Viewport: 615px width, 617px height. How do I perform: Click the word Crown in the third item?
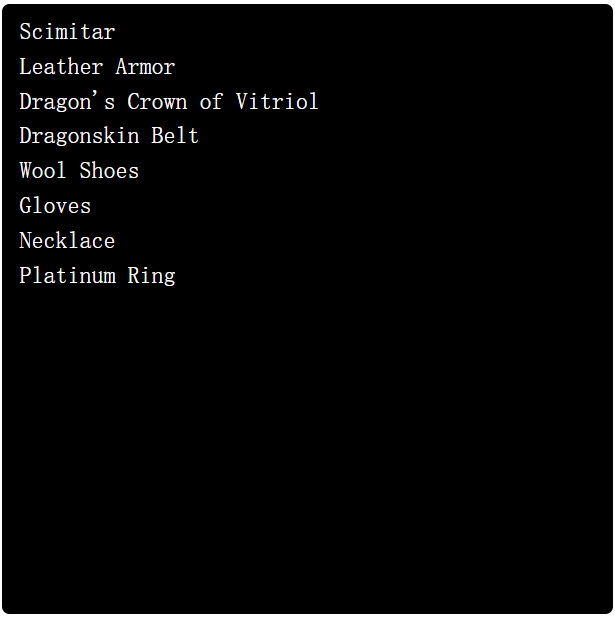157,101
